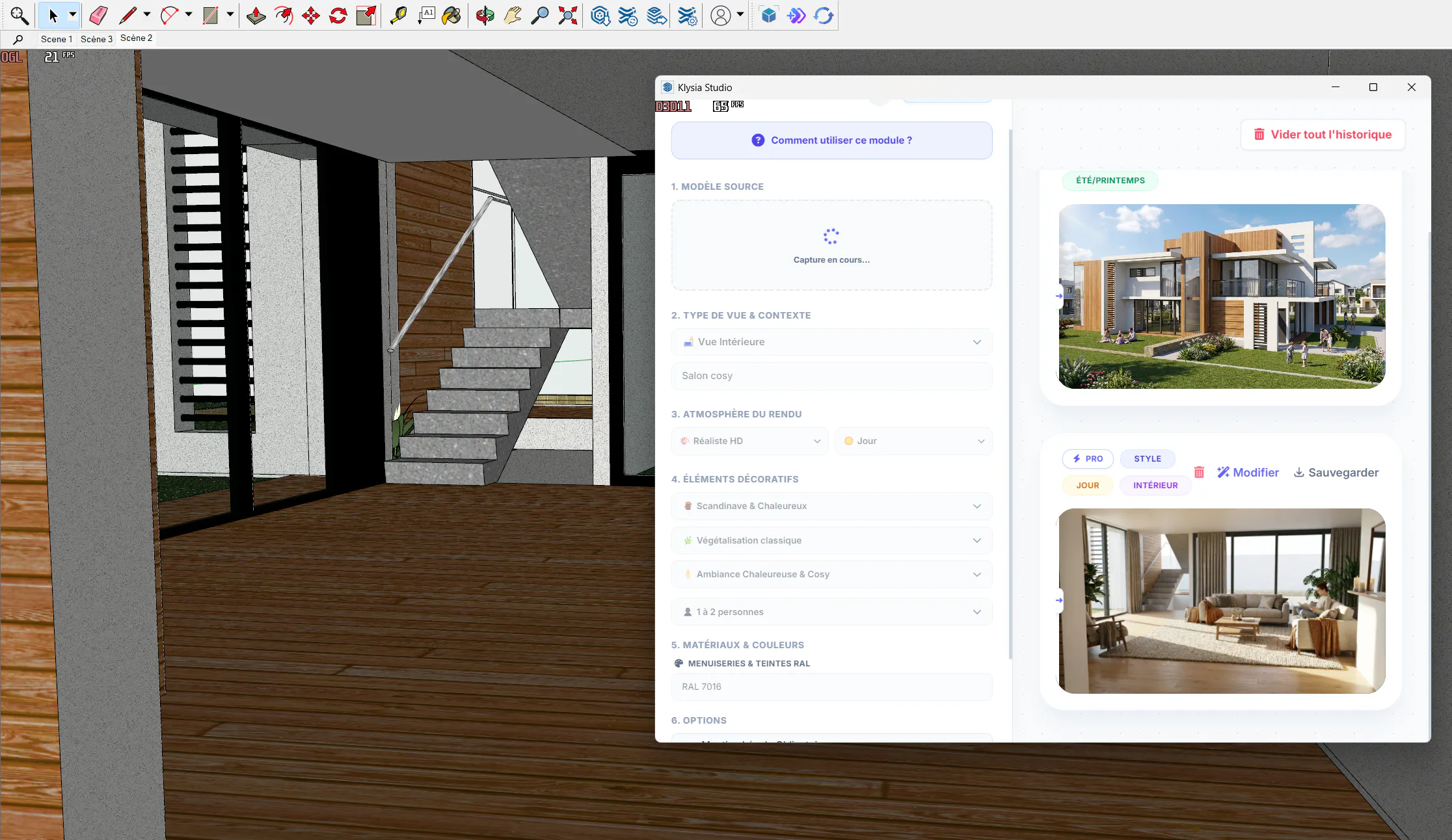The width and height of the screenshot is (1452, 840).
Task: Open the user account icon
Action: [721, 16]
